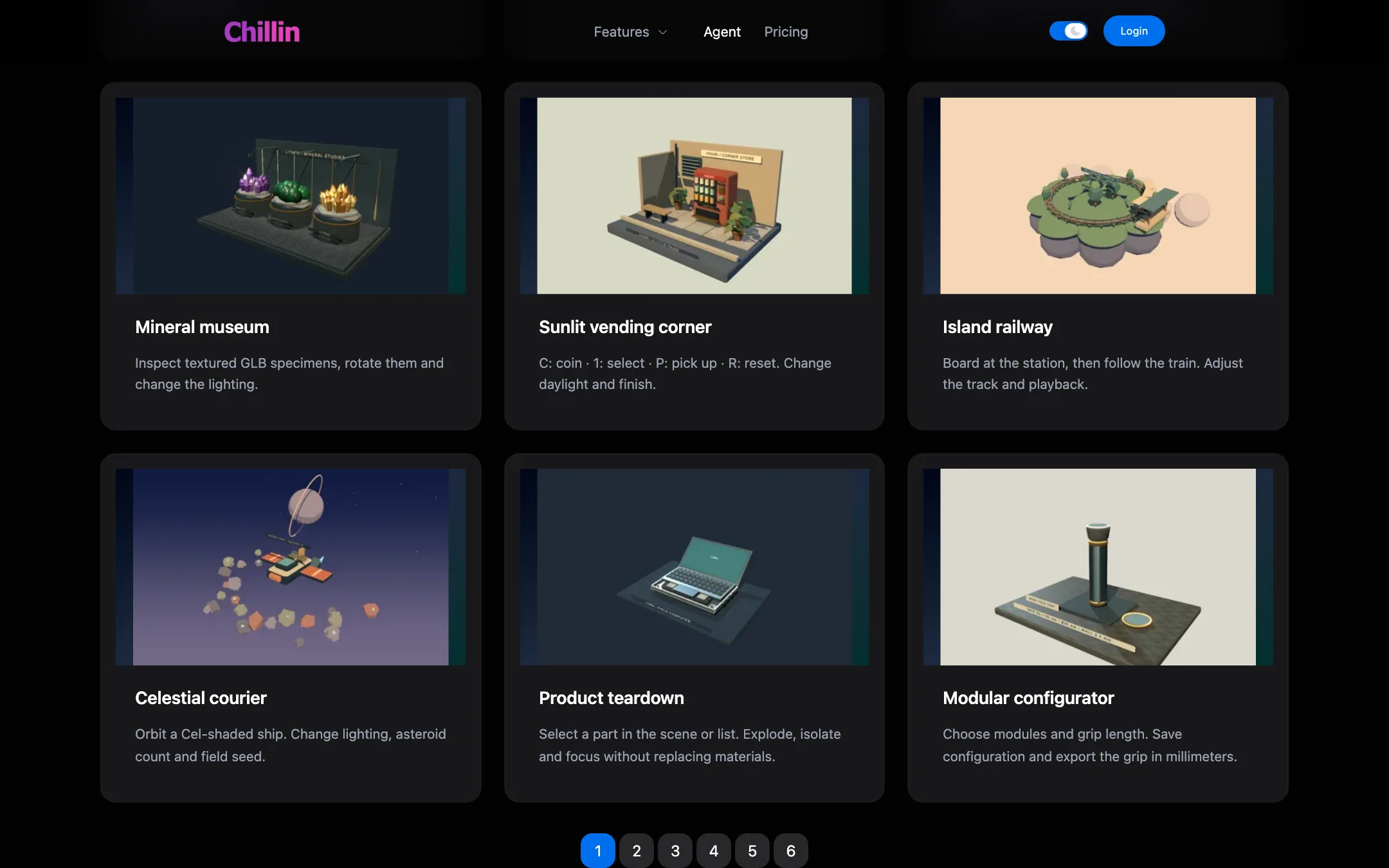
Task: Open the Pricing page
Action: click(786, 32)
